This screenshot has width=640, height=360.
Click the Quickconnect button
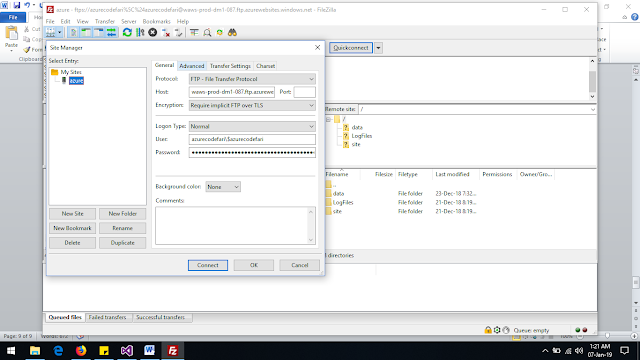(x=351, y=48)
